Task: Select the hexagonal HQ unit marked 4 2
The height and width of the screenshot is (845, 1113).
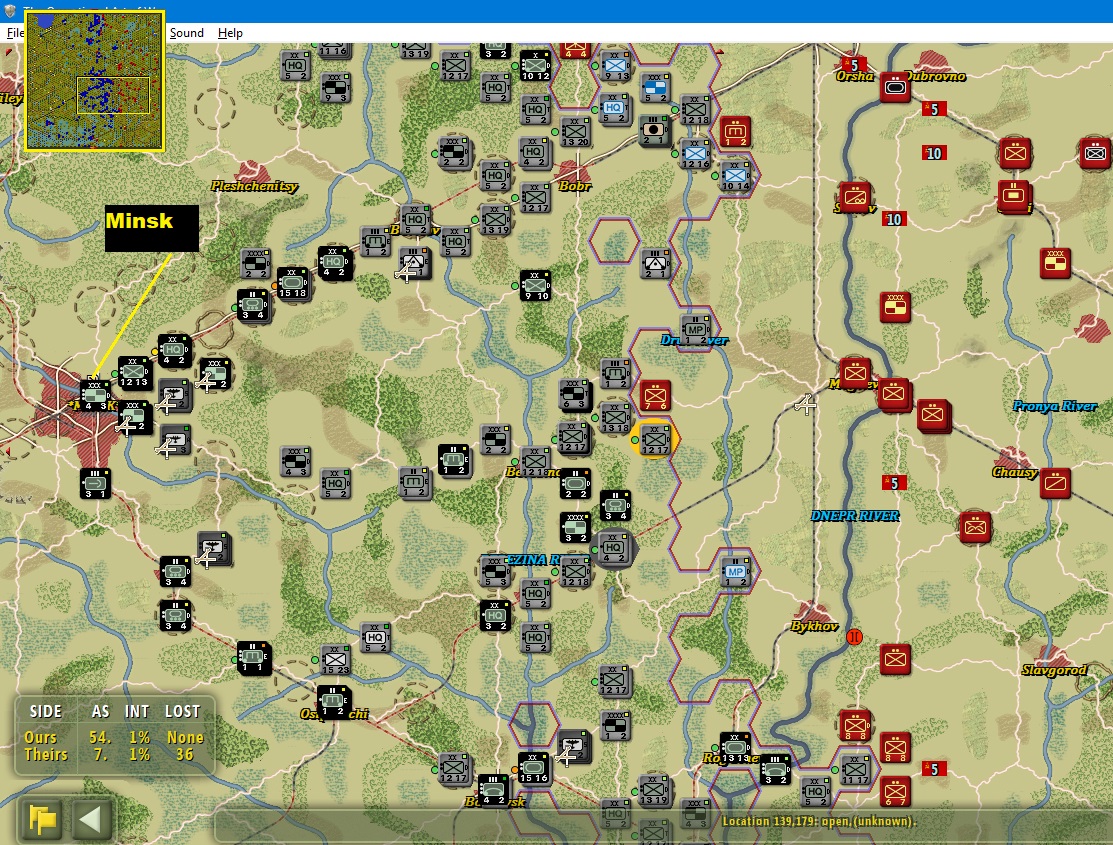Action: tap(614, 547)
